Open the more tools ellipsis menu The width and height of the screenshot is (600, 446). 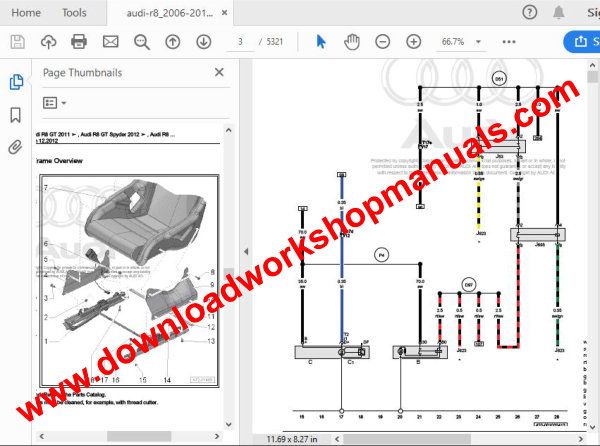[509, 42]
